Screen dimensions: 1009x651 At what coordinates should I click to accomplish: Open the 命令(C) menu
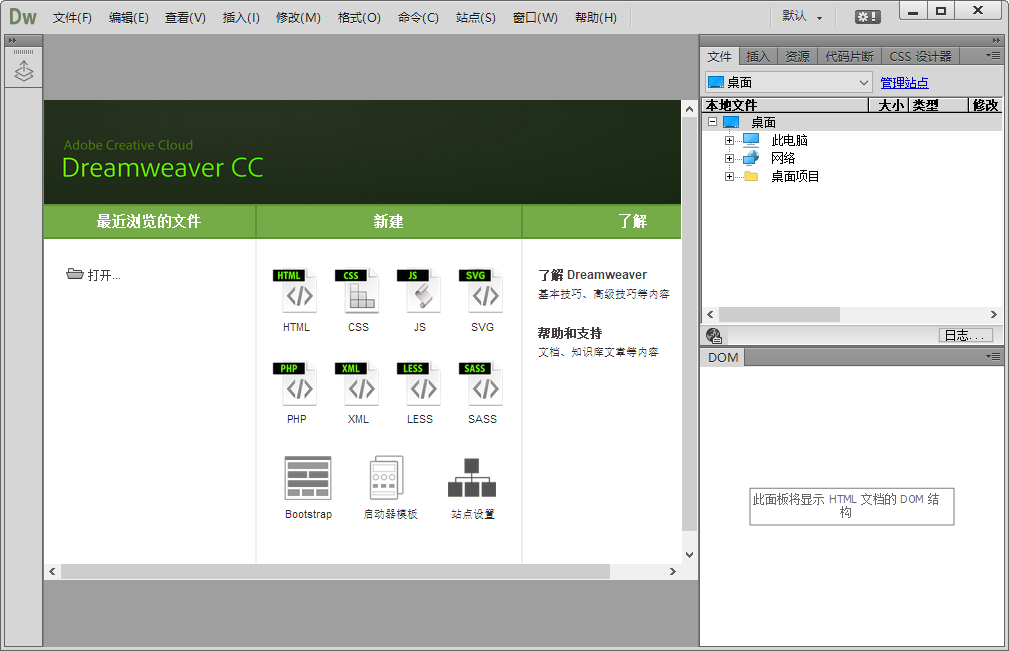pyautogui.click(x=418, y=17)
